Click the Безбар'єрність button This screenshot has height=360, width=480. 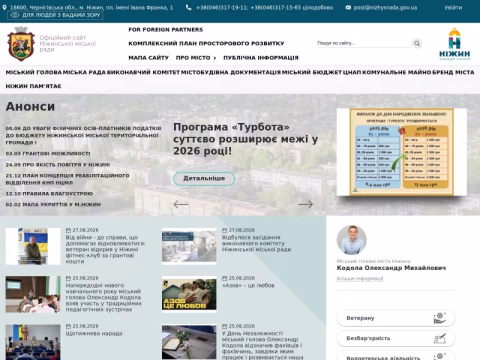pos(396,338)
